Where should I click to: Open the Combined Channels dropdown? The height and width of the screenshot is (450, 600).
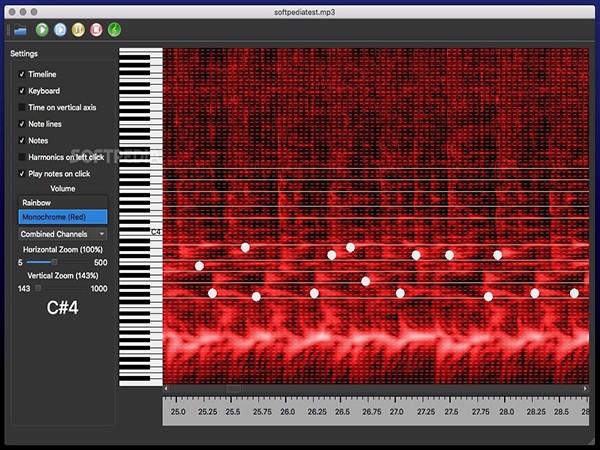[x=63, y=234]
